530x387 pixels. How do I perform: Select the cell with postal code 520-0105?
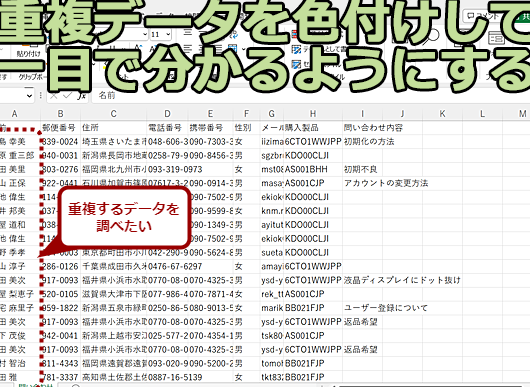tap(61, 294)
